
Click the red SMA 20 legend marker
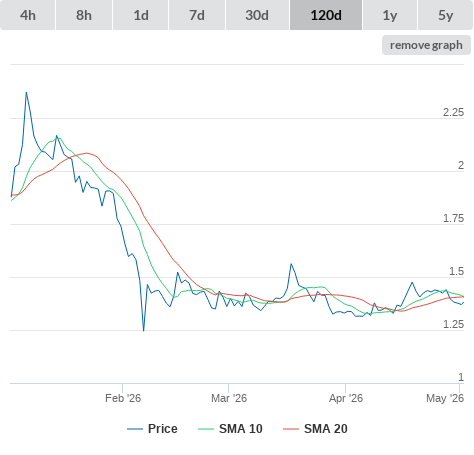pyautogui.click(x=291, y=429)
